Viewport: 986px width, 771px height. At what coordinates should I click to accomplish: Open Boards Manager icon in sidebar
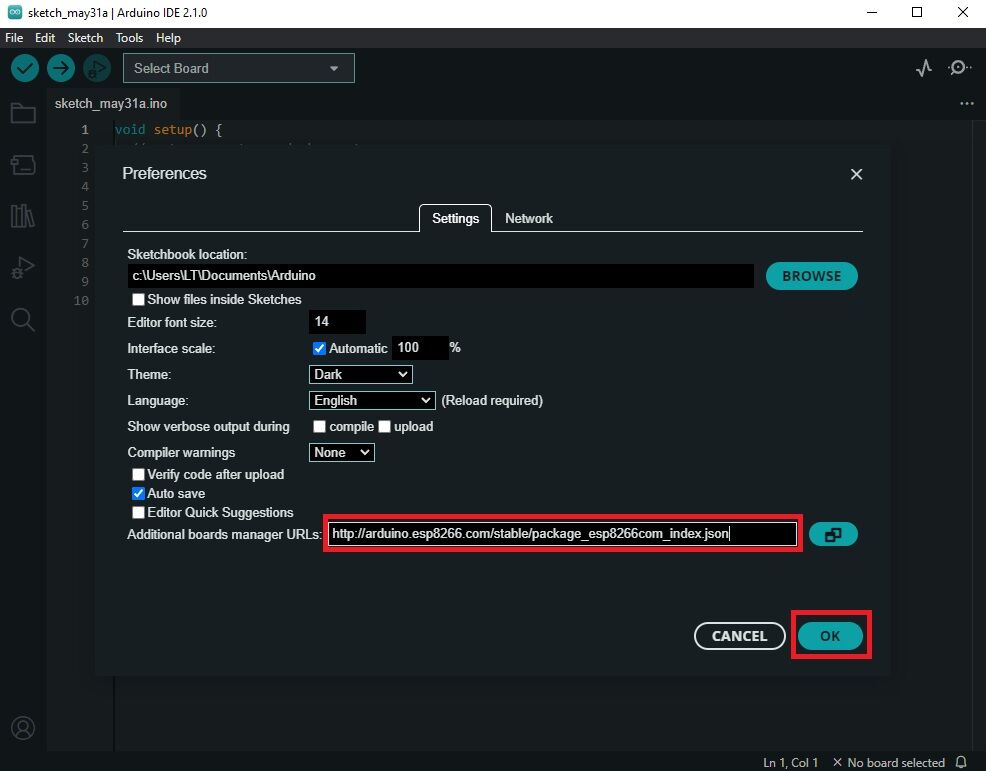click(x=22, y=165)
